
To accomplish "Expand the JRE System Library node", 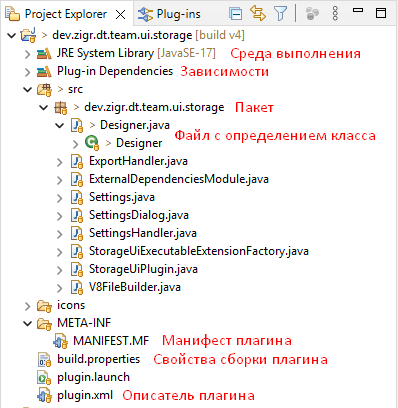I will 28,54.
